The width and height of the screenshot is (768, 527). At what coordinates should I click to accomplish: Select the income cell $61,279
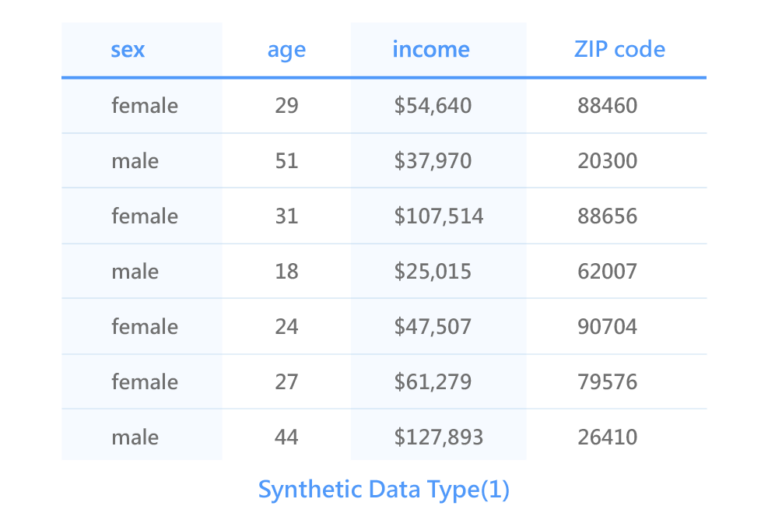tap(433, 382)
